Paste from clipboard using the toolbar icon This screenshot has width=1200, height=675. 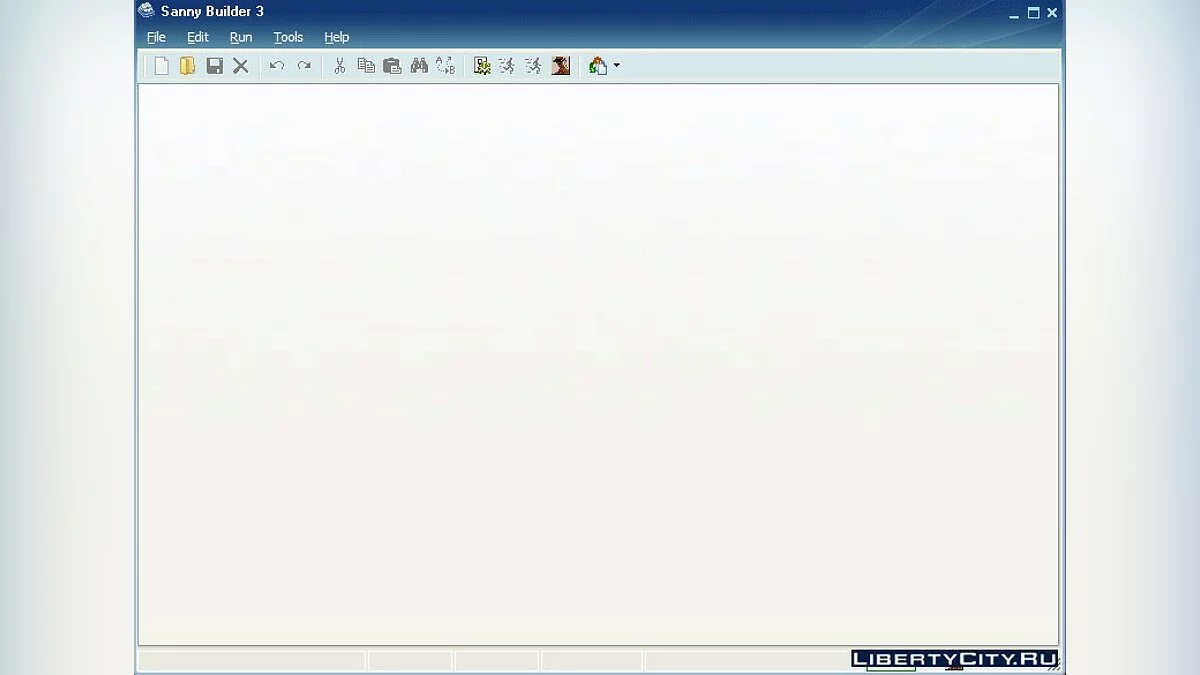393,66
